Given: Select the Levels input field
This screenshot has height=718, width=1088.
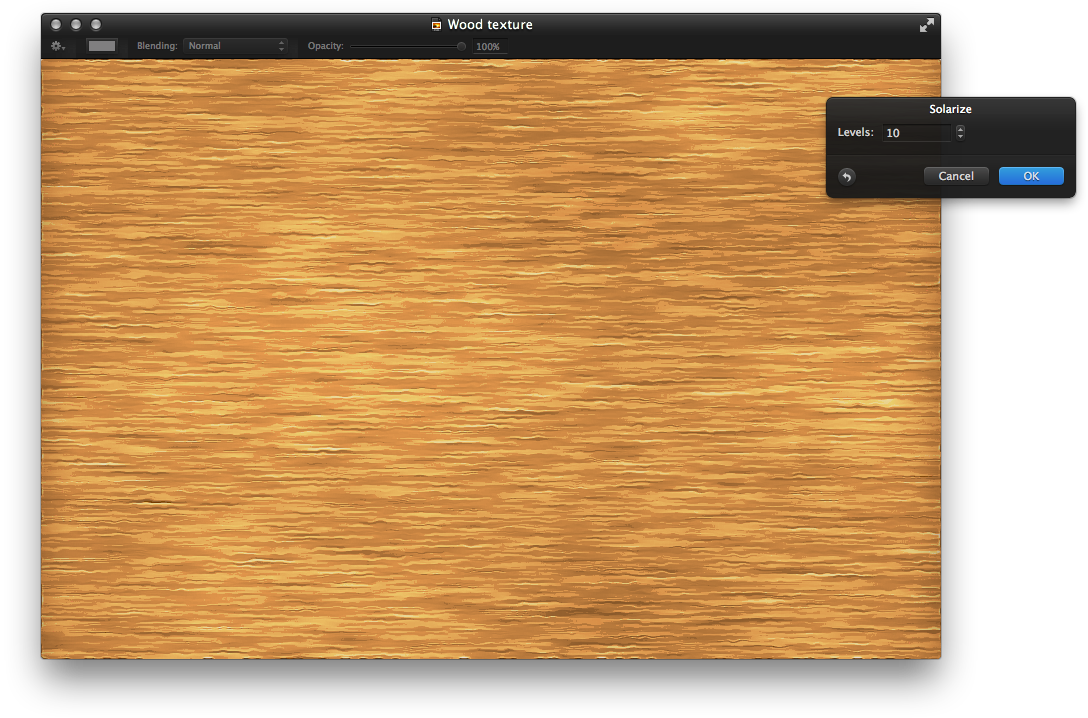Looking at the screenshot, I should pos(917,132).
